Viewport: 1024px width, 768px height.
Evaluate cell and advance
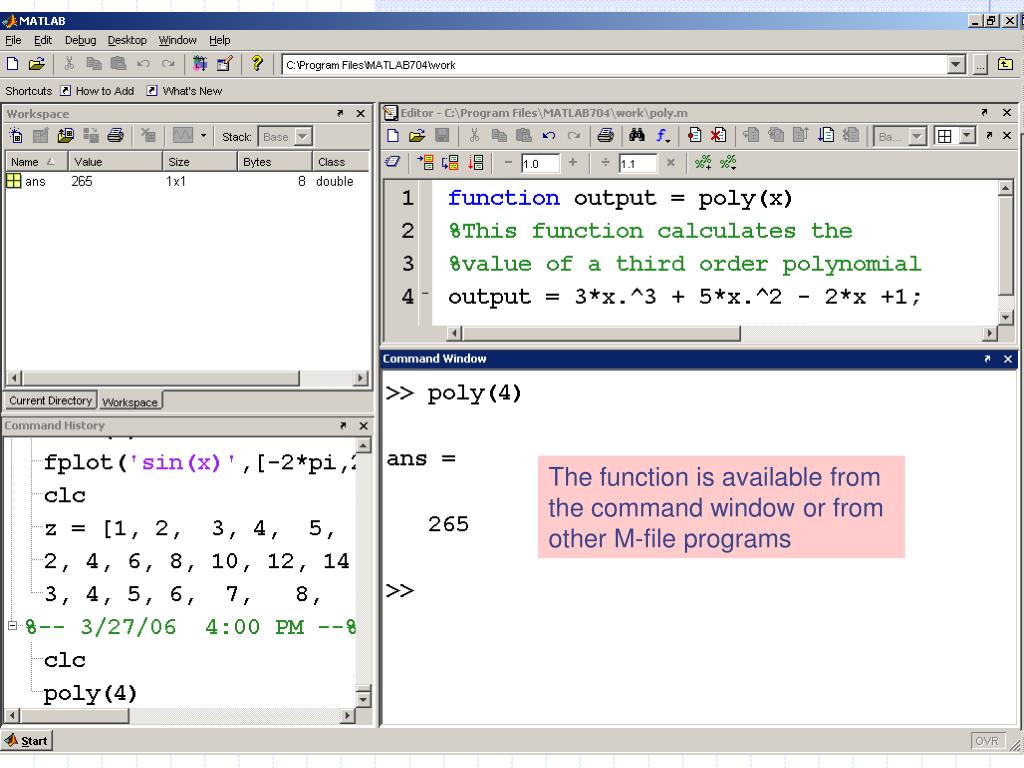pos(450,163)
